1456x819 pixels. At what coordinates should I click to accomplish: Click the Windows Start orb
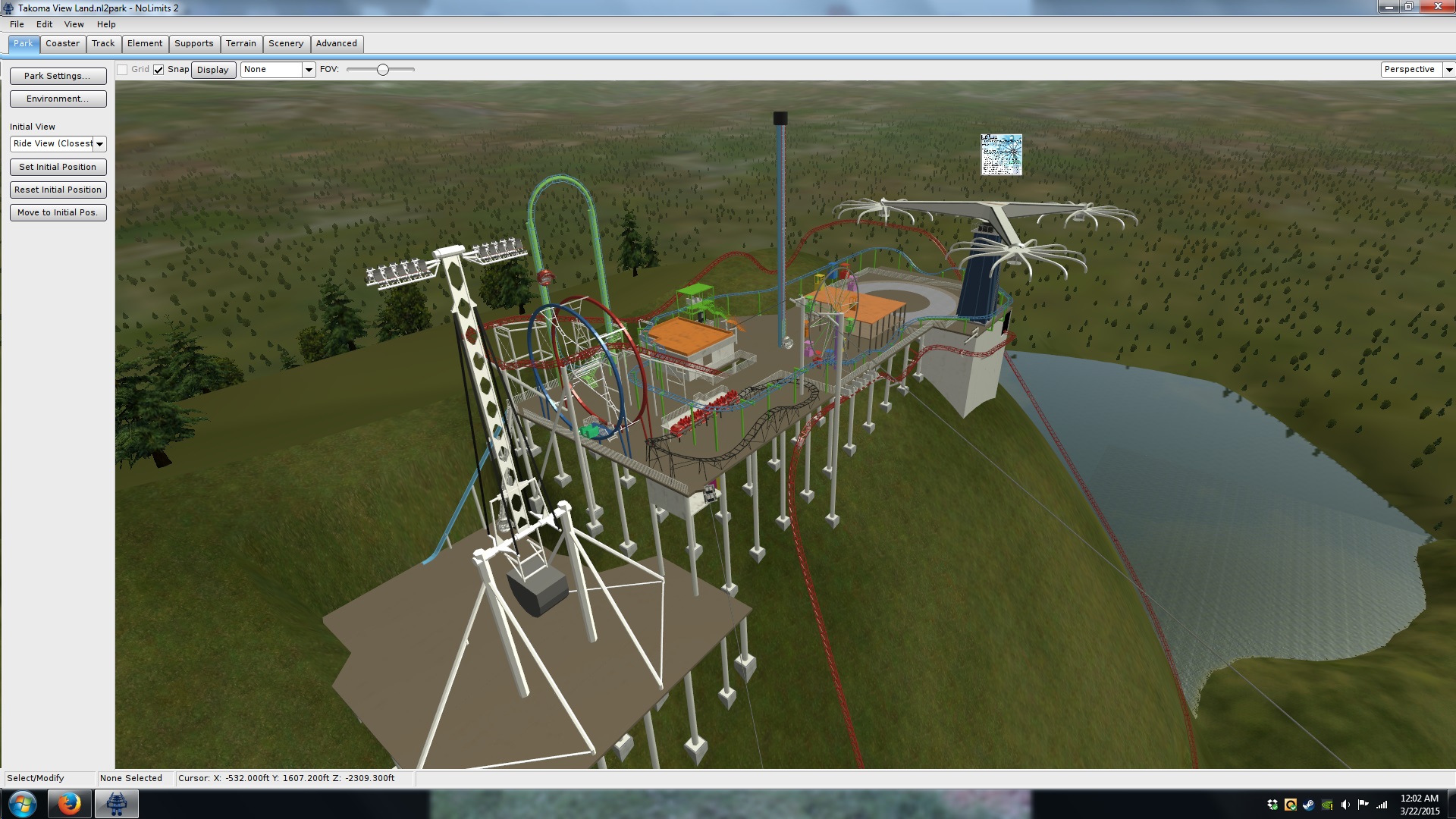click(22, 803)
